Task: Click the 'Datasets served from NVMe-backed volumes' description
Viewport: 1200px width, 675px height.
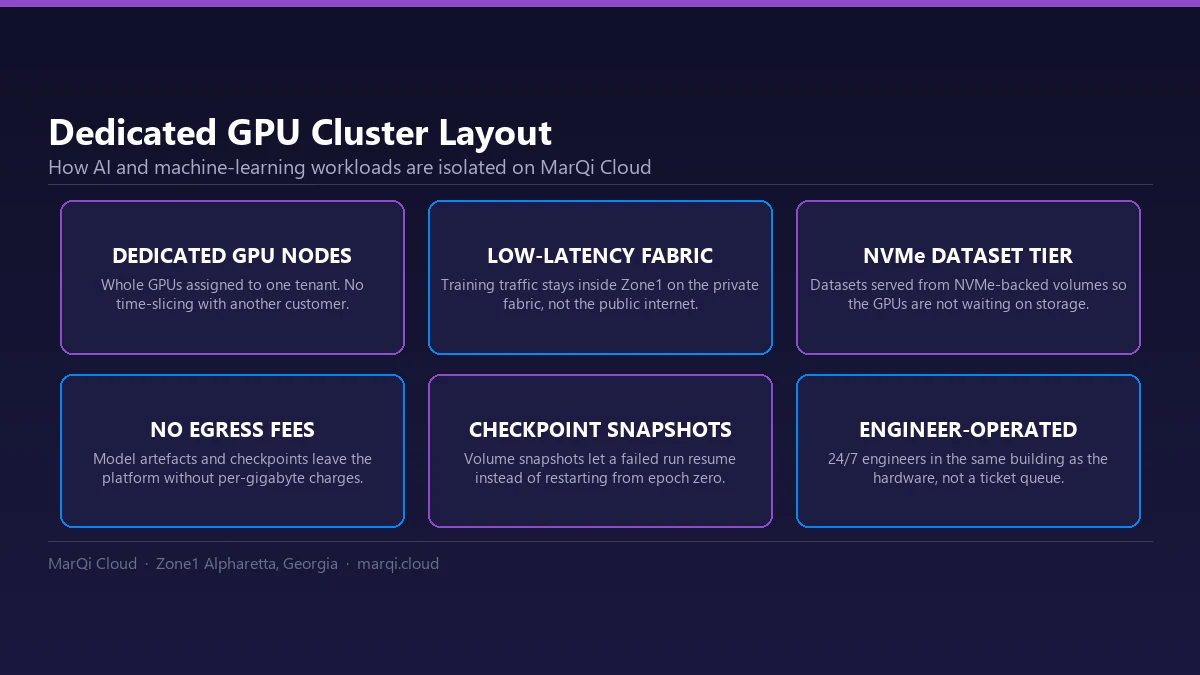Action: (x=968, y=294)
